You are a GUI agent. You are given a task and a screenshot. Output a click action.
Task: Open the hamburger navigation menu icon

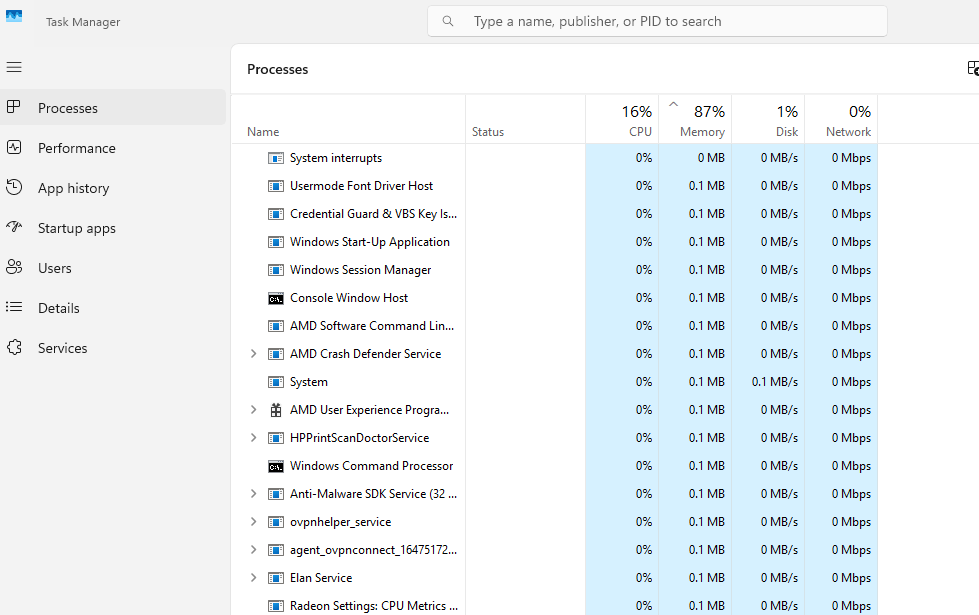(14, 67)
